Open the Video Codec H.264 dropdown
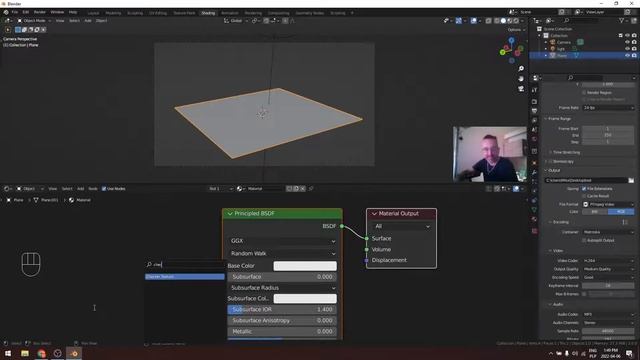640x360 pixels. pyautogui.click(x=608, y=260)
